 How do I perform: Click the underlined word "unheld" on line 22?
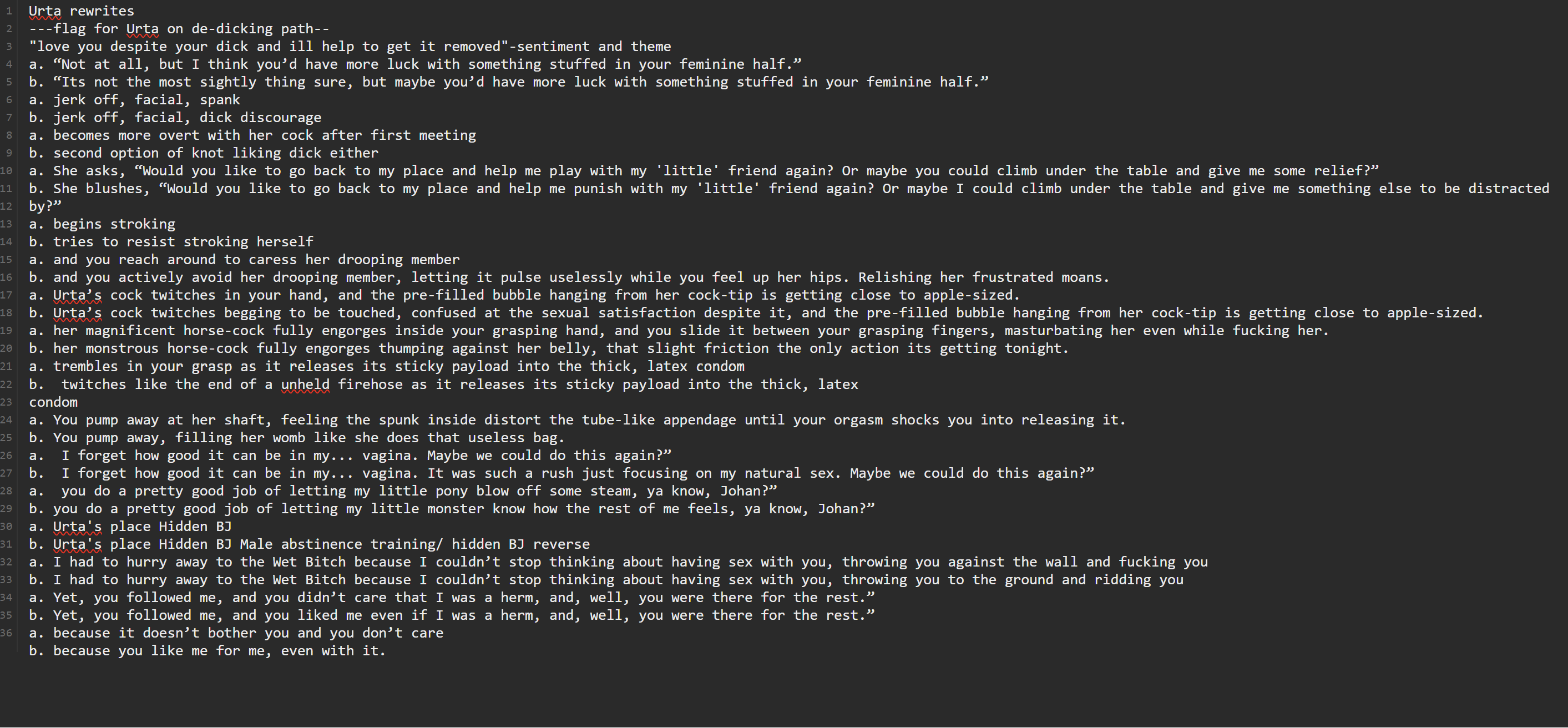[305, 384]
